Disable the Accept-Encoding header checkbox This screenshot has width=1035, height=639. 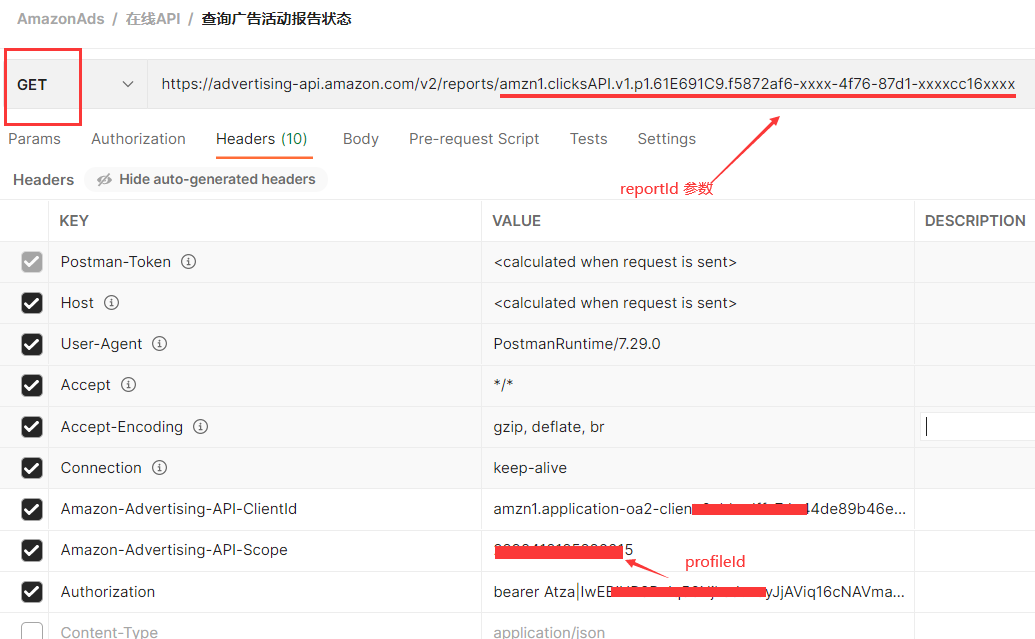pyautogui.click(x=32, y=426)
